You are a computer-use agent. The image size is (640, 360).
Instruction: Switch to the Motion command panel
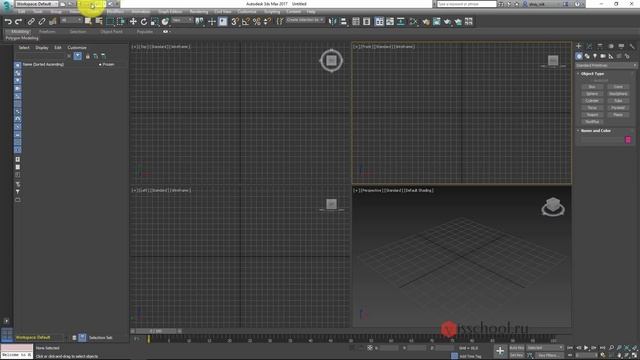(x=611, y=46)
